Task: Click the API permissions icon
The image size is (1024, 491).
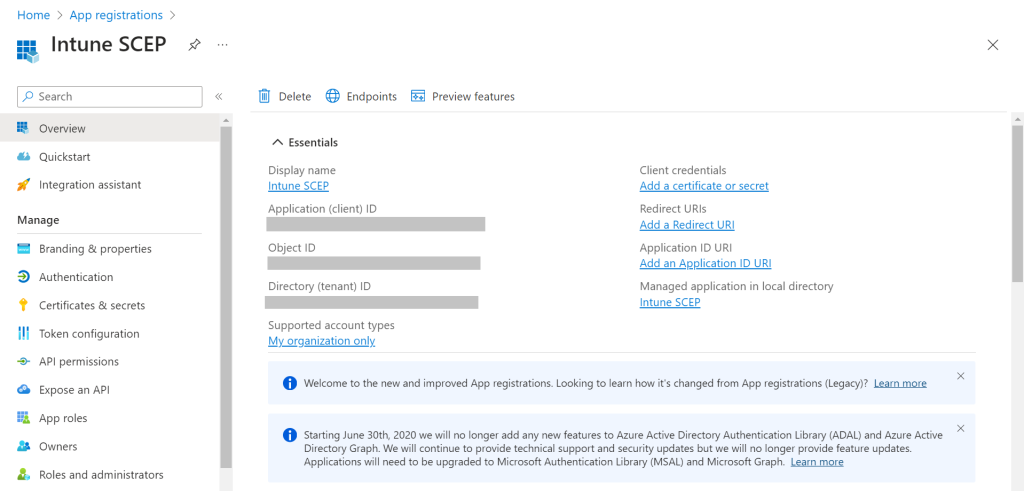Action: pyautogui.click(x=24, y=361)
